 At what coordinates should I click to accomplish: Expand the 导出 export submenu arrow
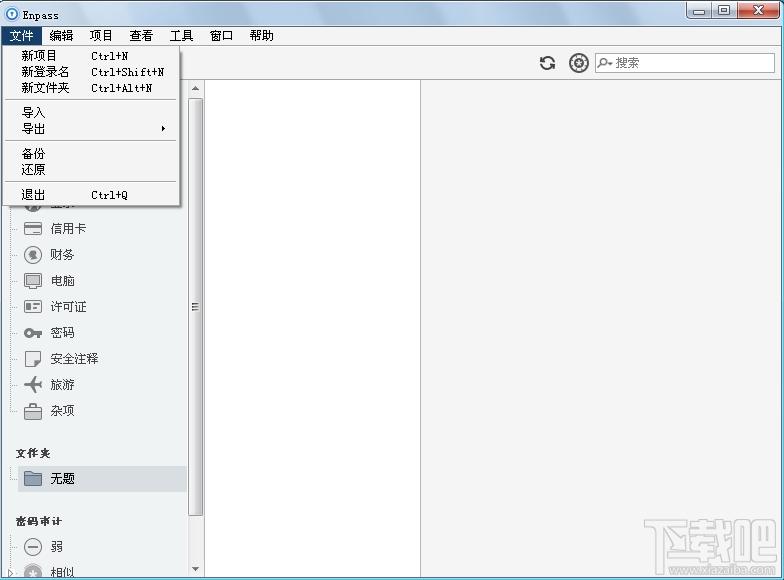(163, 128)
